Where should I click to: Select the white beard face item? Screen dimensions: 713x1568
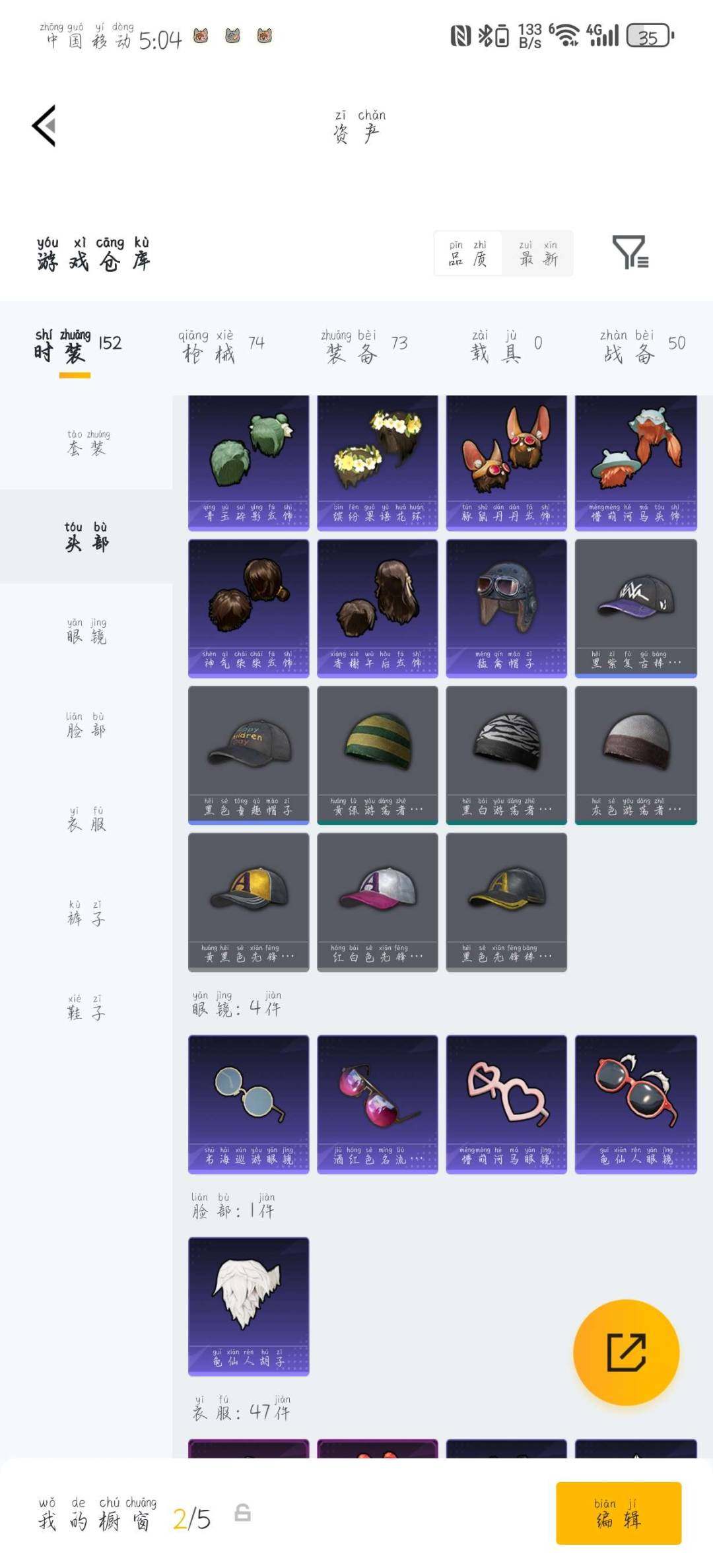pyautogui.click(x=248, y=1306)
